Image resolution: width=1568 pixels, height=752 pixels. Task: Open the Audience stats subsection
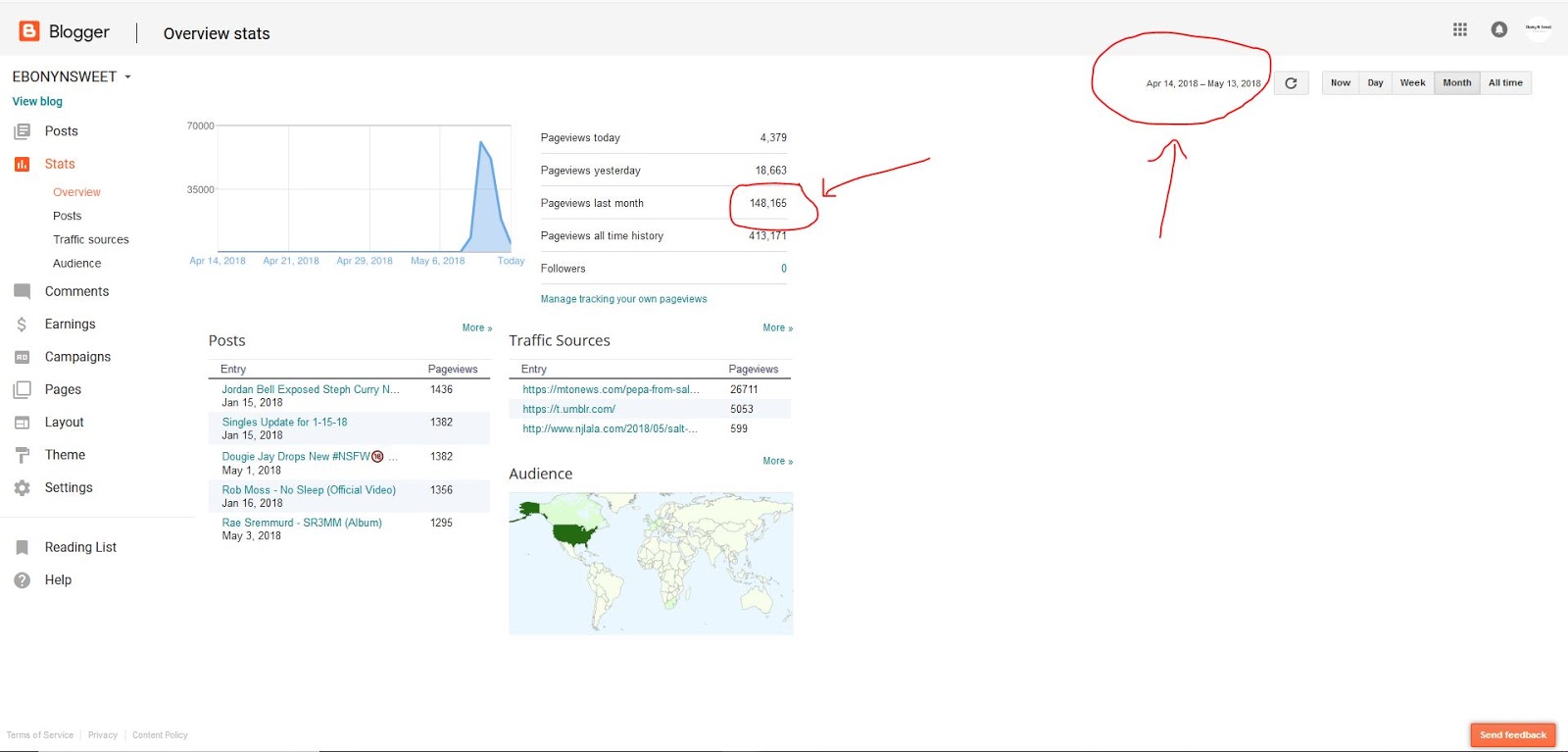coord(76,263)
